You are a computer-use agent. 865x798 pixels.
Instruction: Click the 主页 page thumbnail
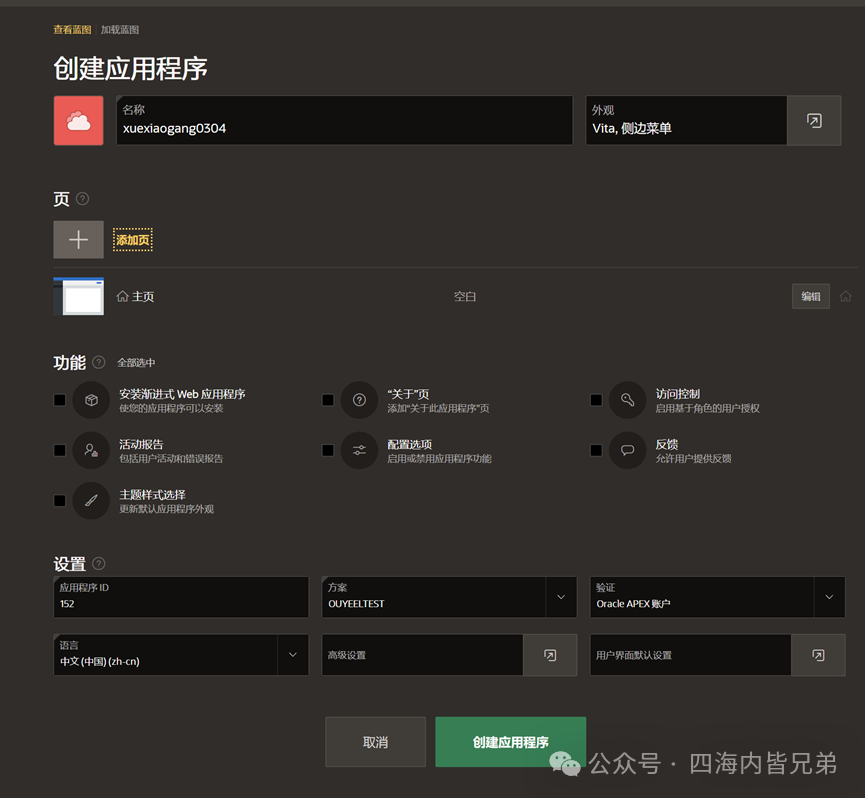pyautogui.click(x=78, y=296)
